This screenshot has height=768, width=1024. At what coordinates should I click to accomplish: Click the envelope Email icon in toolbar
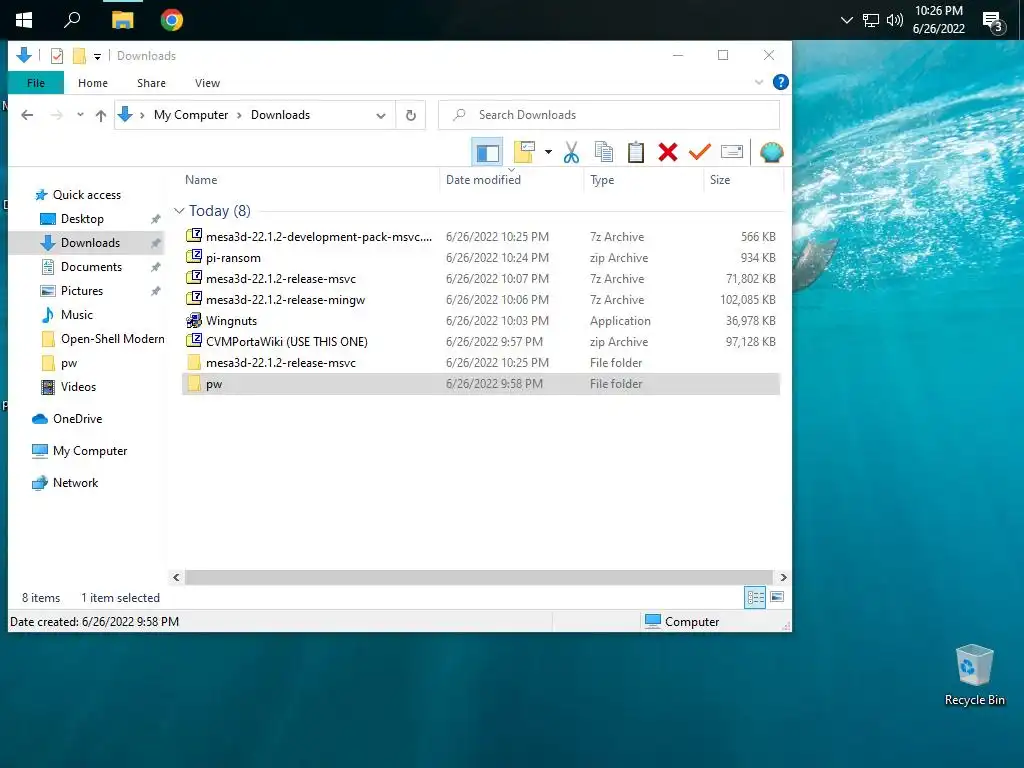tap(731, 152)
